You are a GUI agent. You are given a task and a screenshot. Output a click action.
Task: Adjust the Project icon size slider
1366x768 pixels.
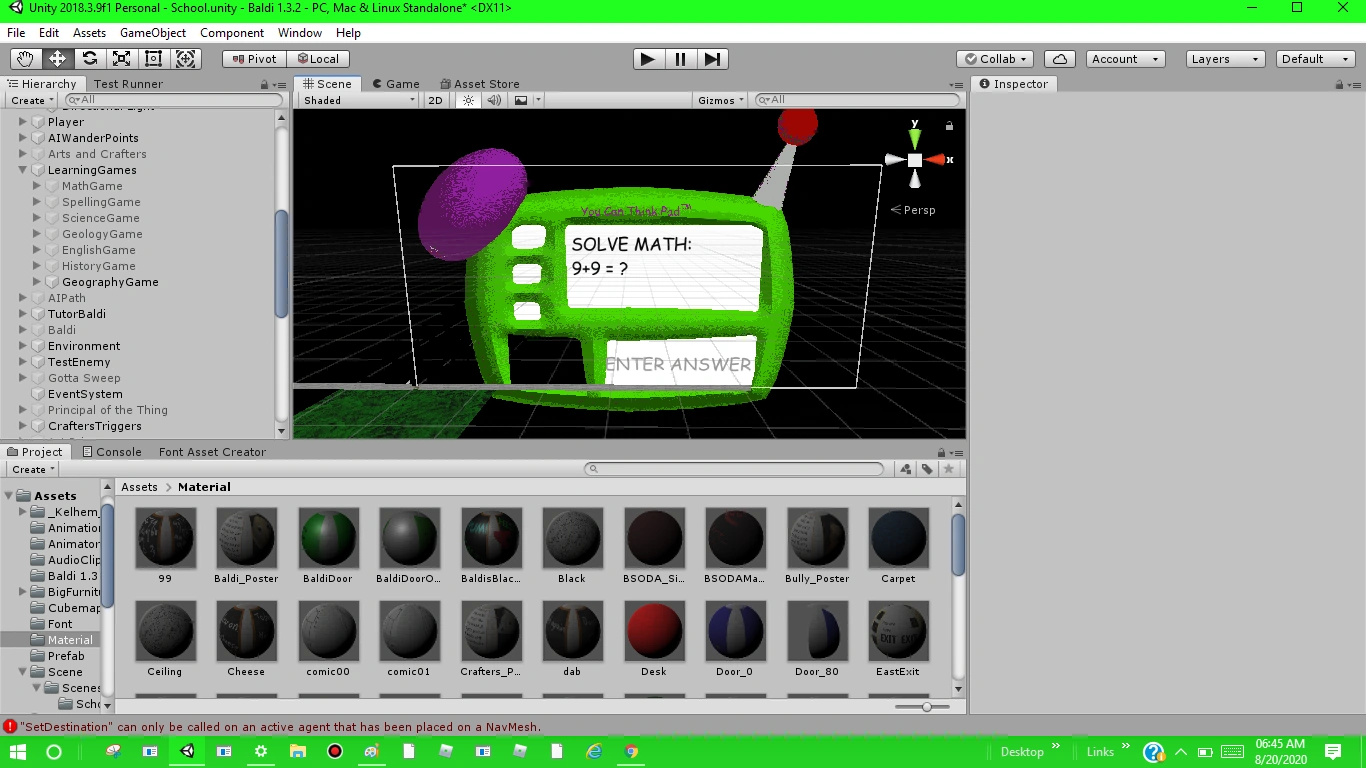(927, 707)
